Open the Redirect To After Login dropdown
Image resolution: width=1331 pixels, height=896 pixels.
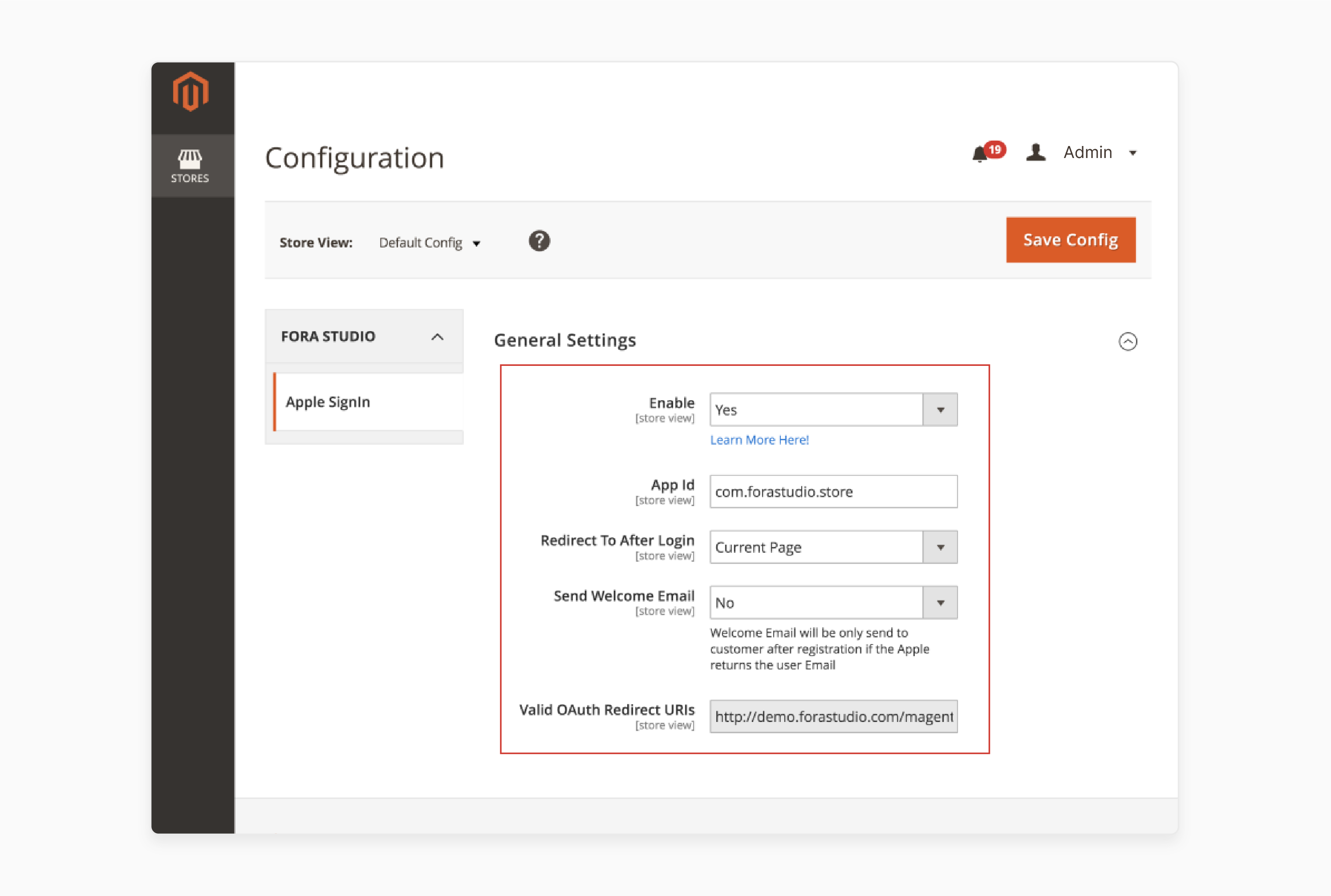(833, 547)
